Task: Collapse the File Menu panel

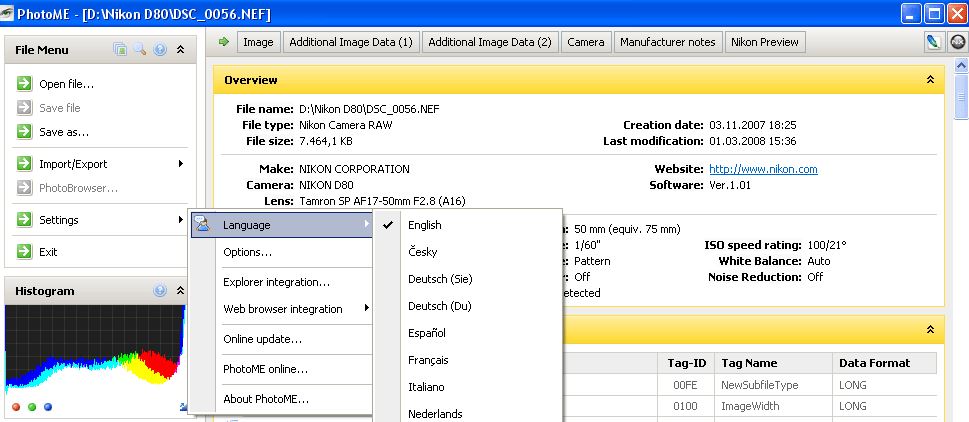Action: click(180, 49)
